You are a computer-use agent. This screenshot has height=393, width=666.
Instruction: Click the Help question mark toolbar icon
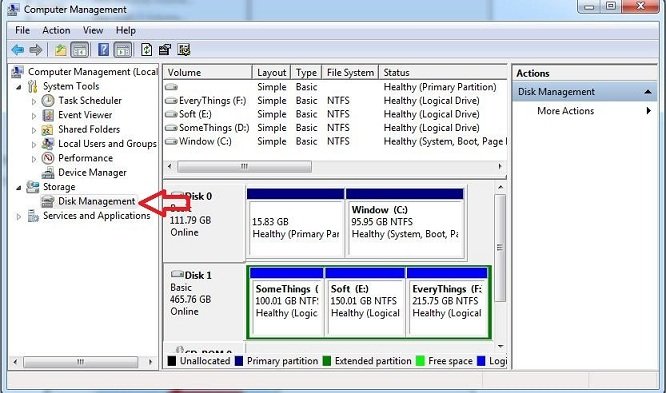click(x=103, y=50)
